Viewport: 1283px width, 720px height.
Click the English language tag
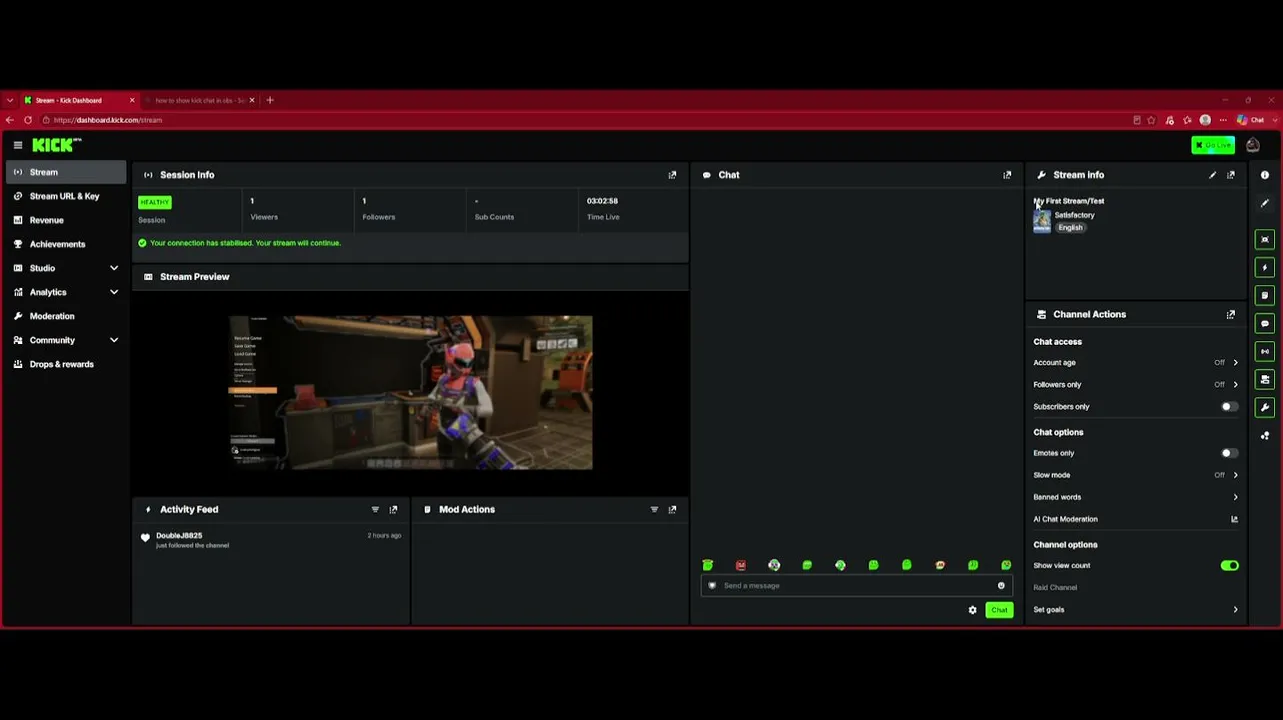[x=1070, y=228]
